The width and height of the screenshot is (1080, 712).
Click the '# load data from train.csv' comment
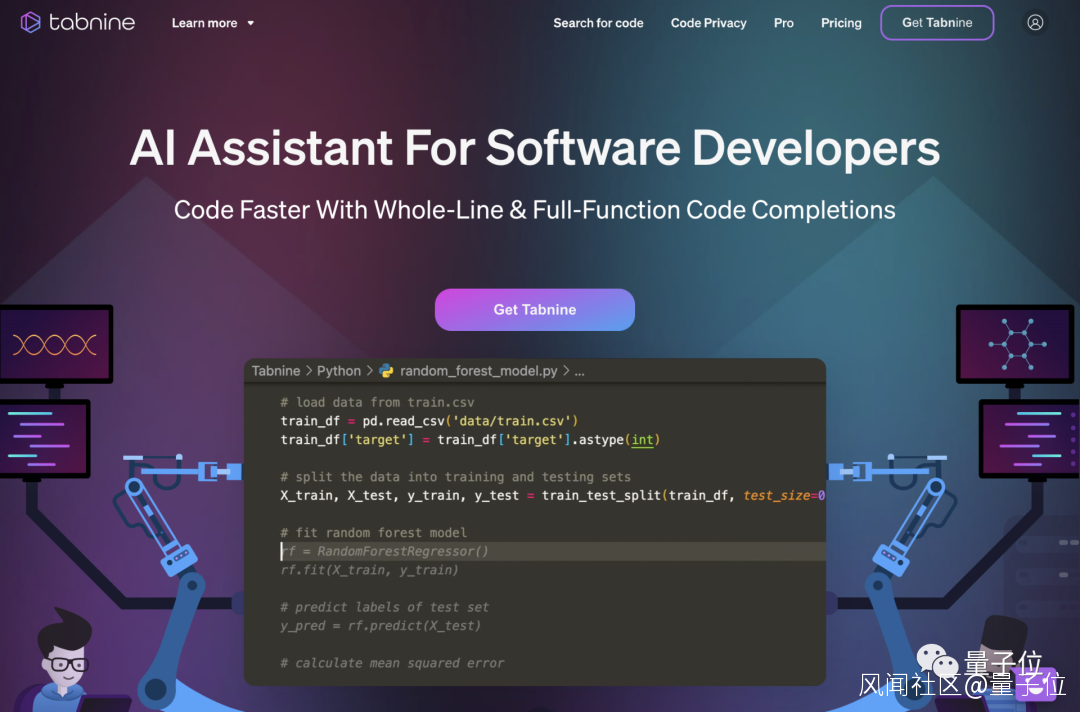[377, 402]
